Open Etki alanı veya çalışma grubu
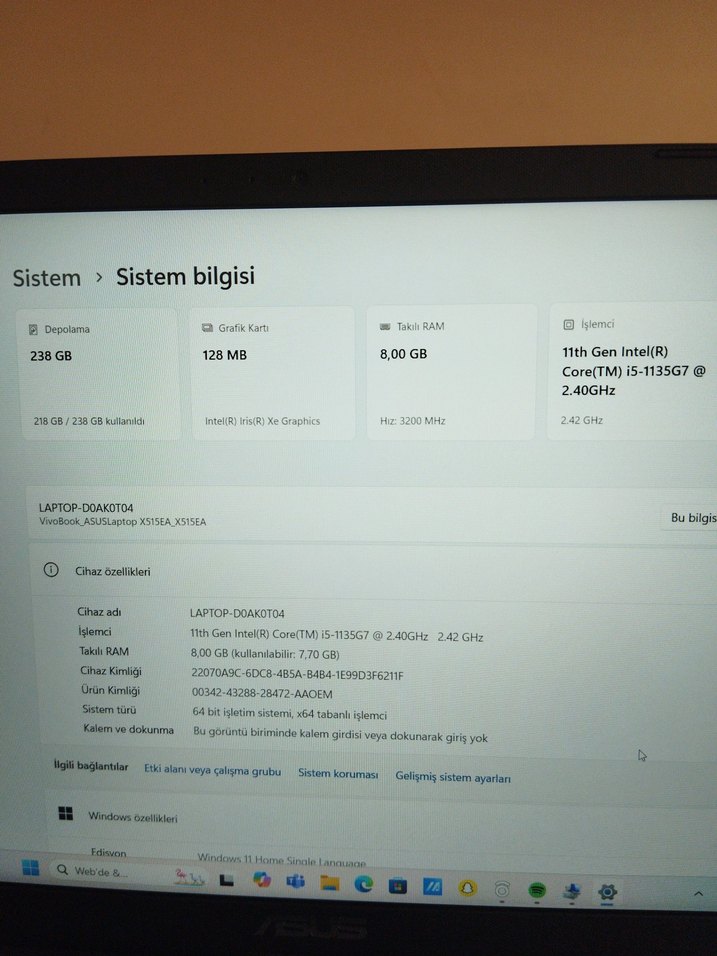The height and width of the screenshot is (956, 717). pyautogui.click(x=213, y=770)
